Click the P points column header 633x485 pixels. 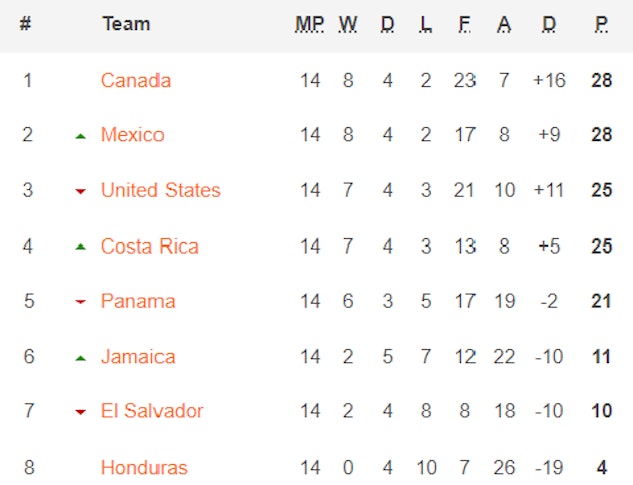tap(601, 24)
